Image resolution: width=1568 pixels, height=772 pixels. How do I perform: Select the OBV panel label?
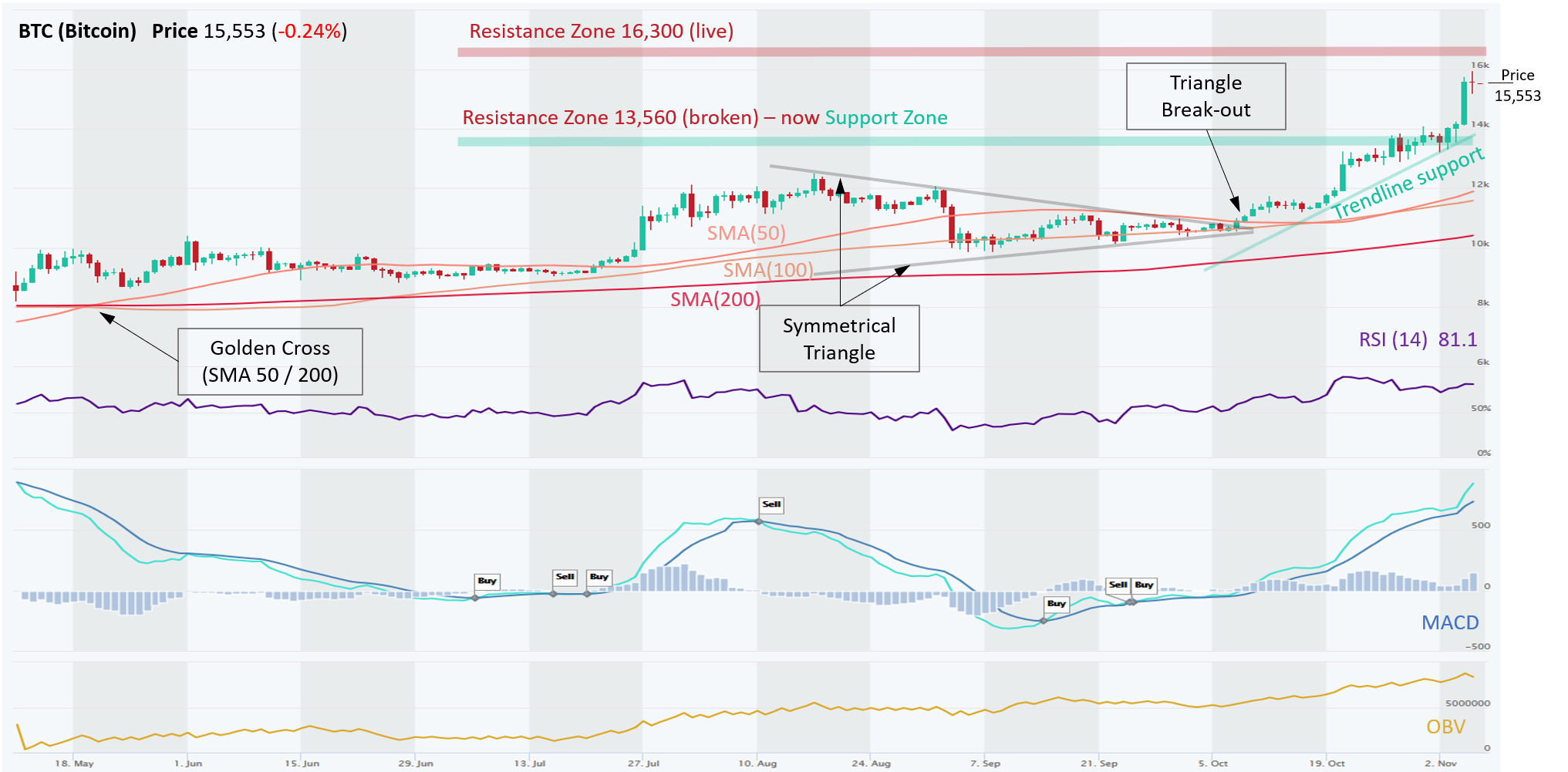point(1445,726)
